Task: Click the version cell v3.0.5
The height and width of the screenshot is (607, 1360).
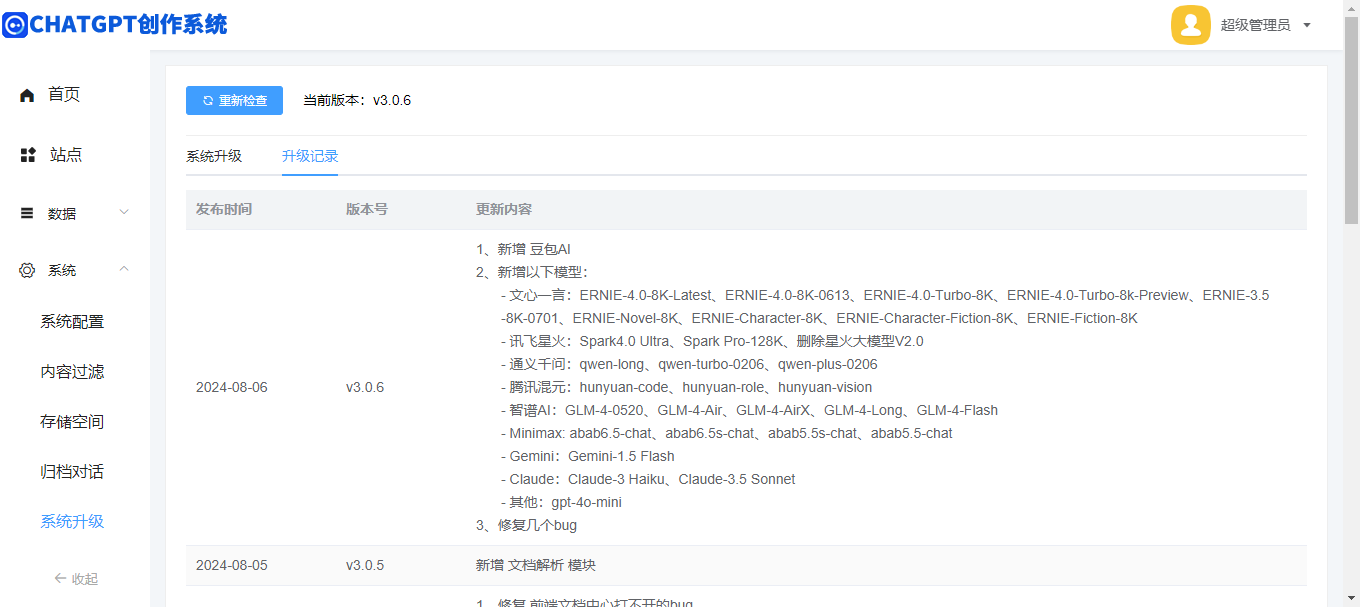Action: click(x=365, y=566)
